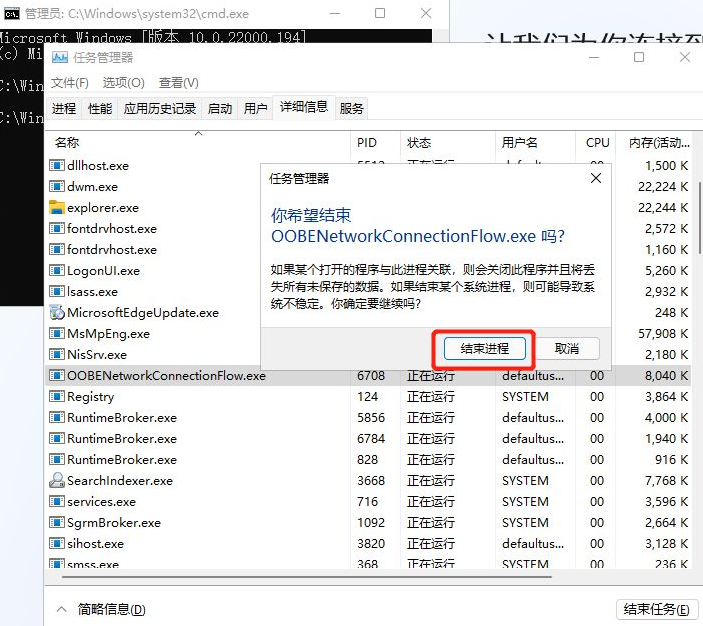Close the 任务管理器 confirmation dialog
The image size is (703, 626).
[596, 178]
